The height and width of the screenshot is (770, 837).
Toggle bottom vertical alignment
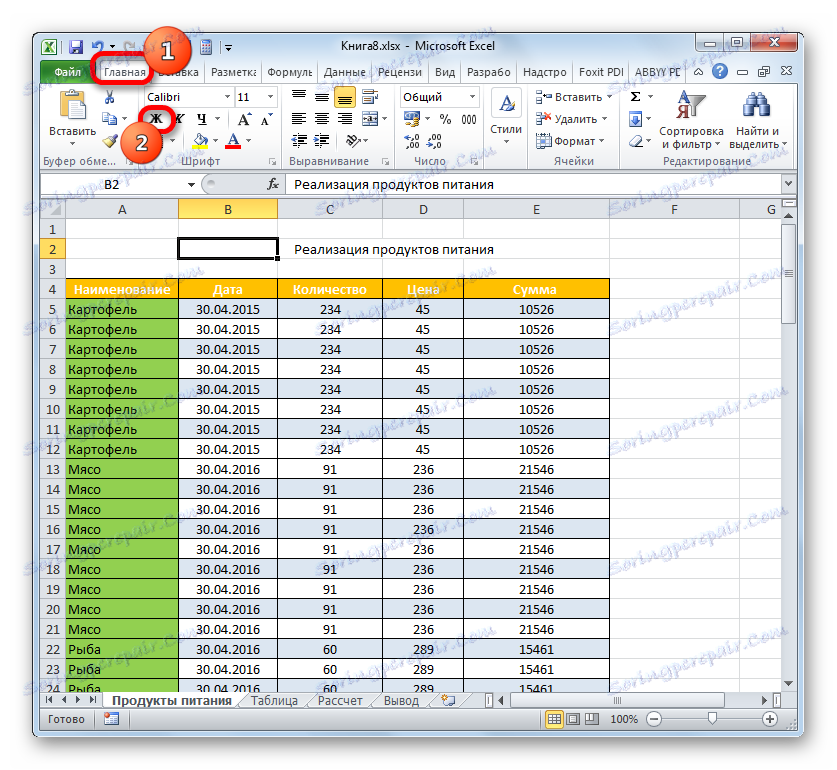345,97
